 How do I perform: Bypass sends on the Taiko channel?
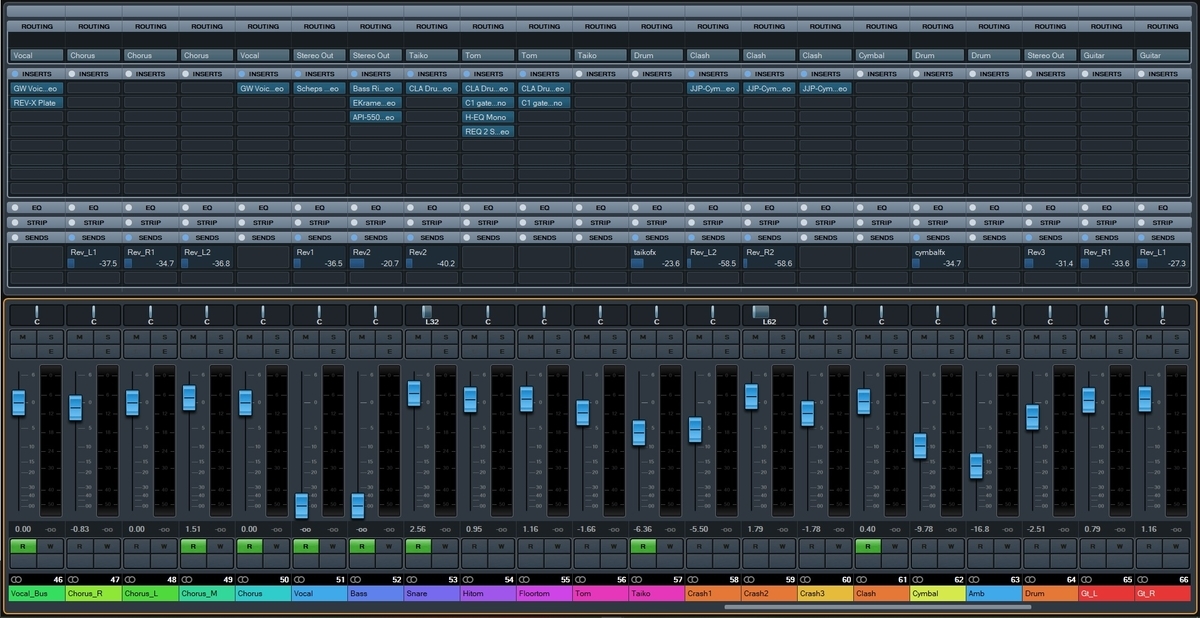pyautogui.click(x=635, y=238)
